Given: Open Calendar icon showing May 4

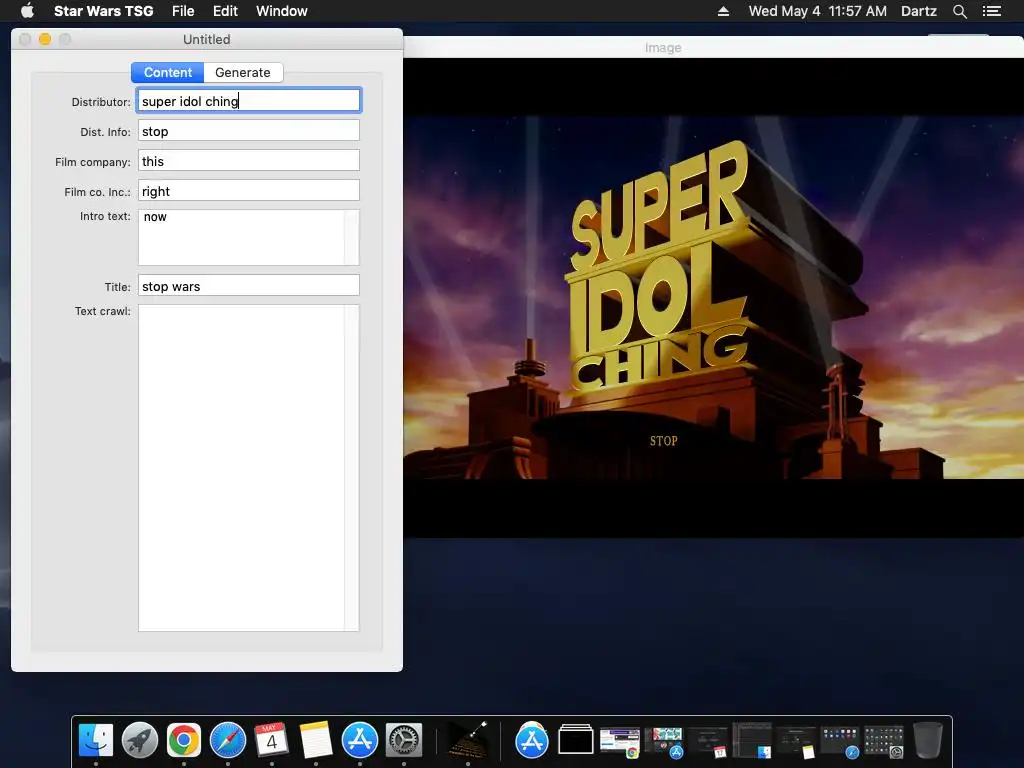Looking at the screenshot, I should 272,740.
